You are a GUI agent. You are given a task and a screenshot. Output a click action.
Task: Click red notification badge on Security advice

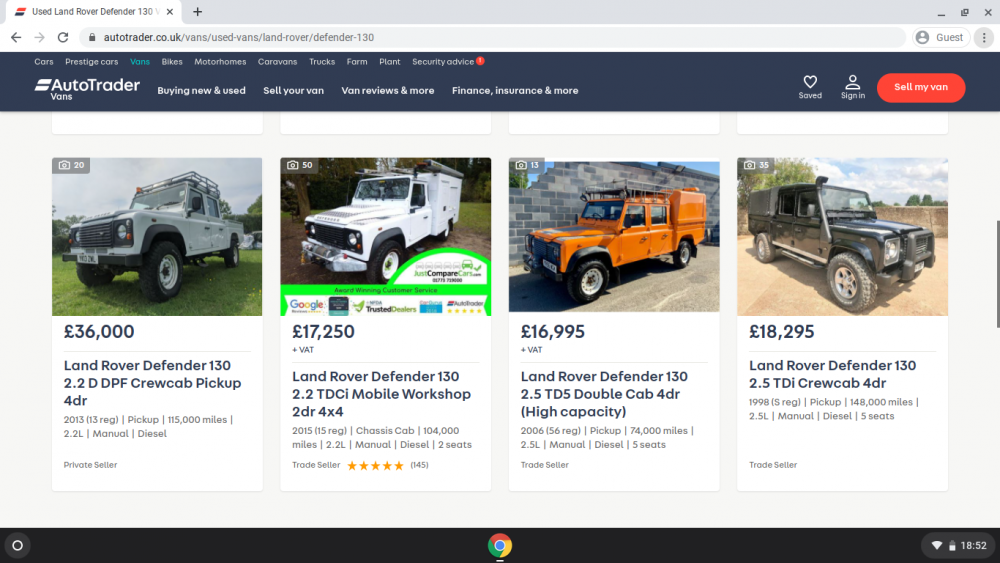[480, 61]
